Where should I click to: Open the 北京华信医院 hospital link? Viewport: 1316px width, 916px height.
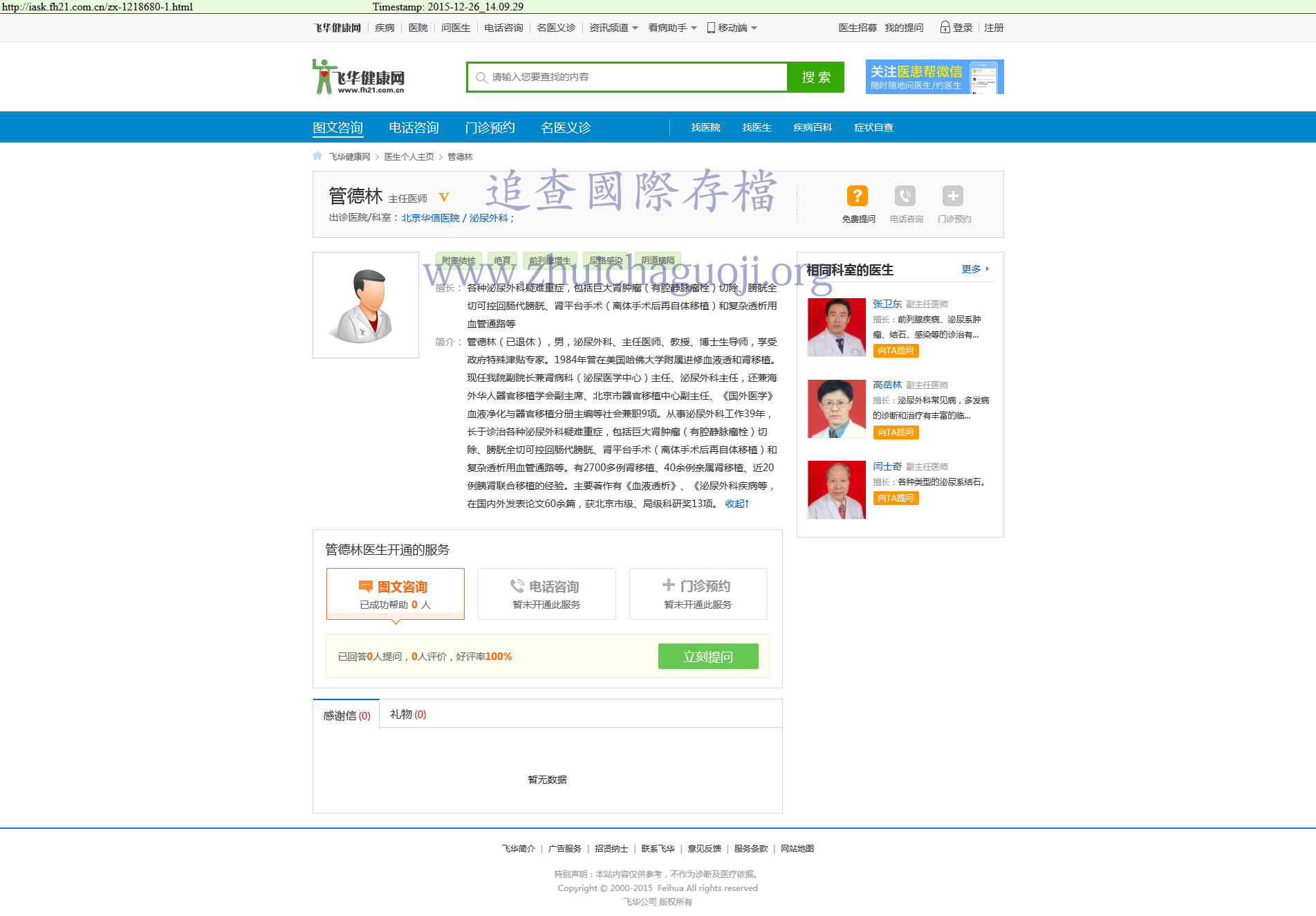(x=430, y=218)
